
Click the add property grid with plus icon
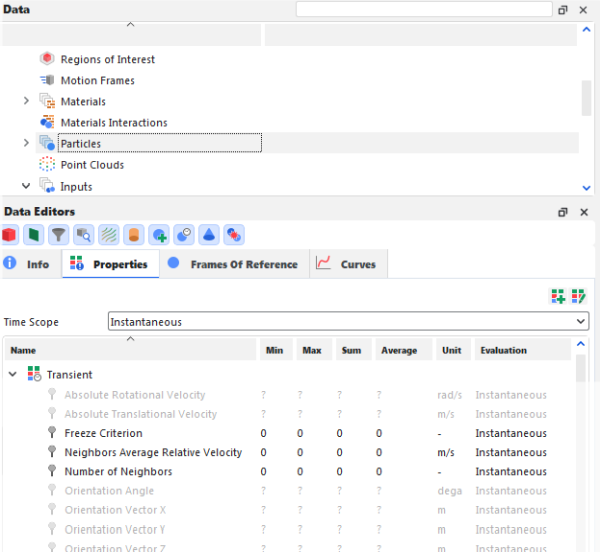click(x=558, y=296)
